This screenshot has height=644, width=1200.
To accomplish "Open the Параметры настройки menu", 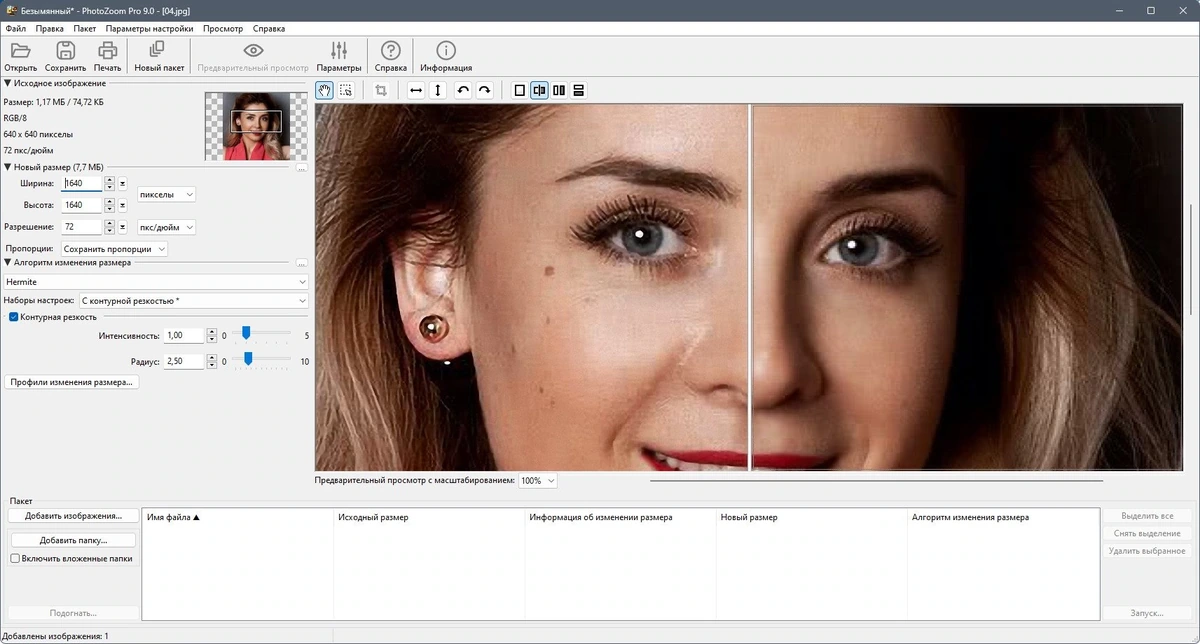I will [149, 29].
